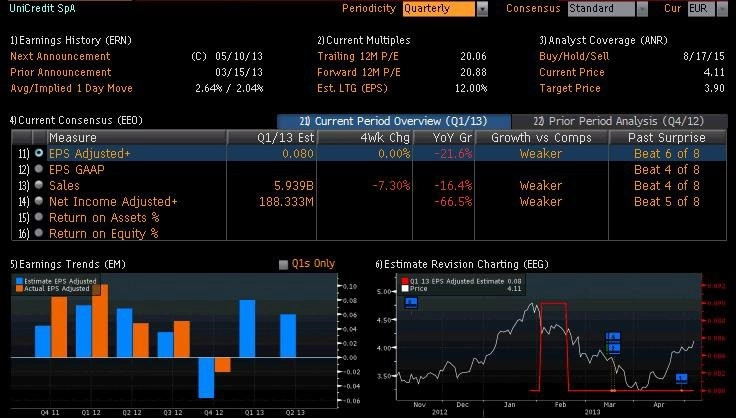Open Estimate Revision Charting (EEG)
The width and height of the screenshot is (736, 418).
(462, 264)
